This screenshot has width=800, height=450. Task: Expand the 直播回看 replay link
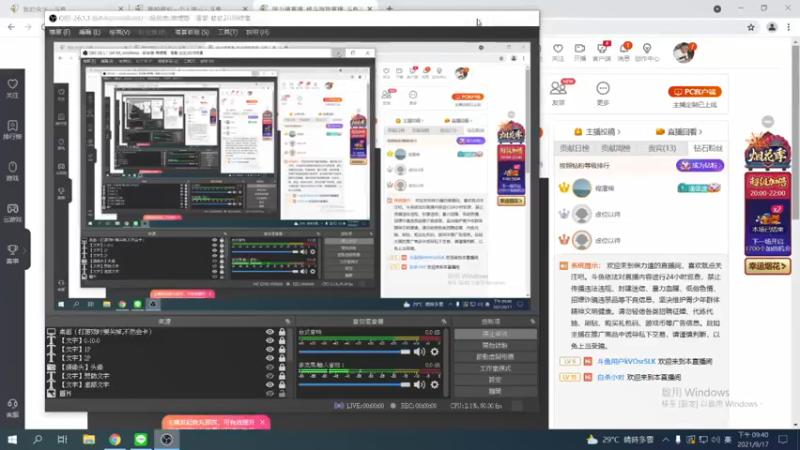(x=679, y=132)
